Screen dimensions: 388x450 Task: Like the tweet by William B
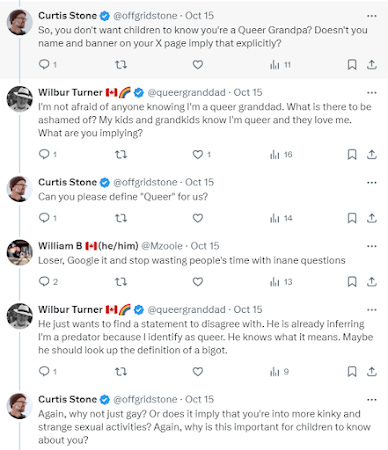[198, 282]
